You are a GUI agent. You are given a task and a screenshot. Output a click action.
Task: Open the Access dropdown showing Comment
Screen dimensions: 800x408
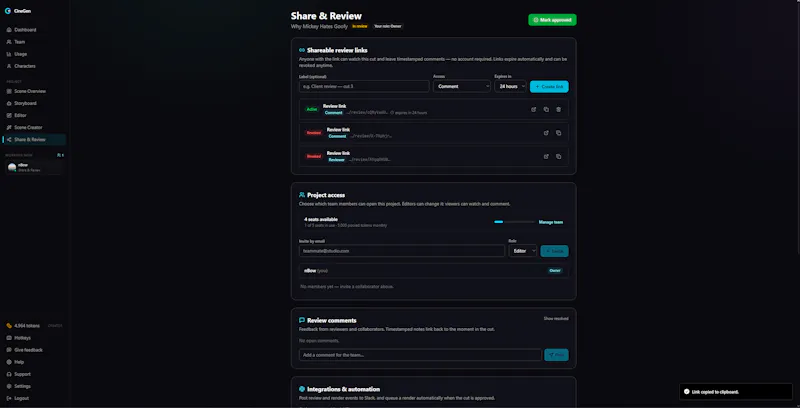(x=462, y=87)
